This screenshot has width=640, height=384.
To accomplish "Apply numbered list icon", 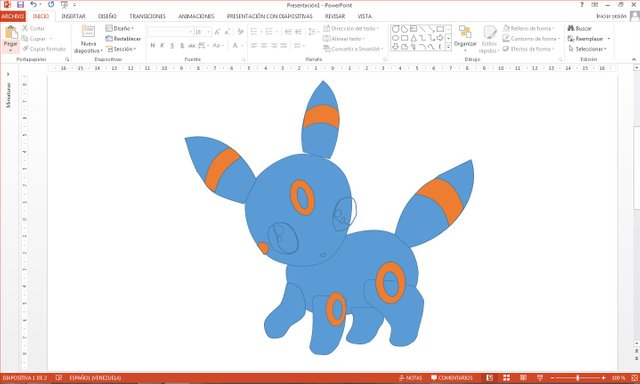I will (269, 32).
